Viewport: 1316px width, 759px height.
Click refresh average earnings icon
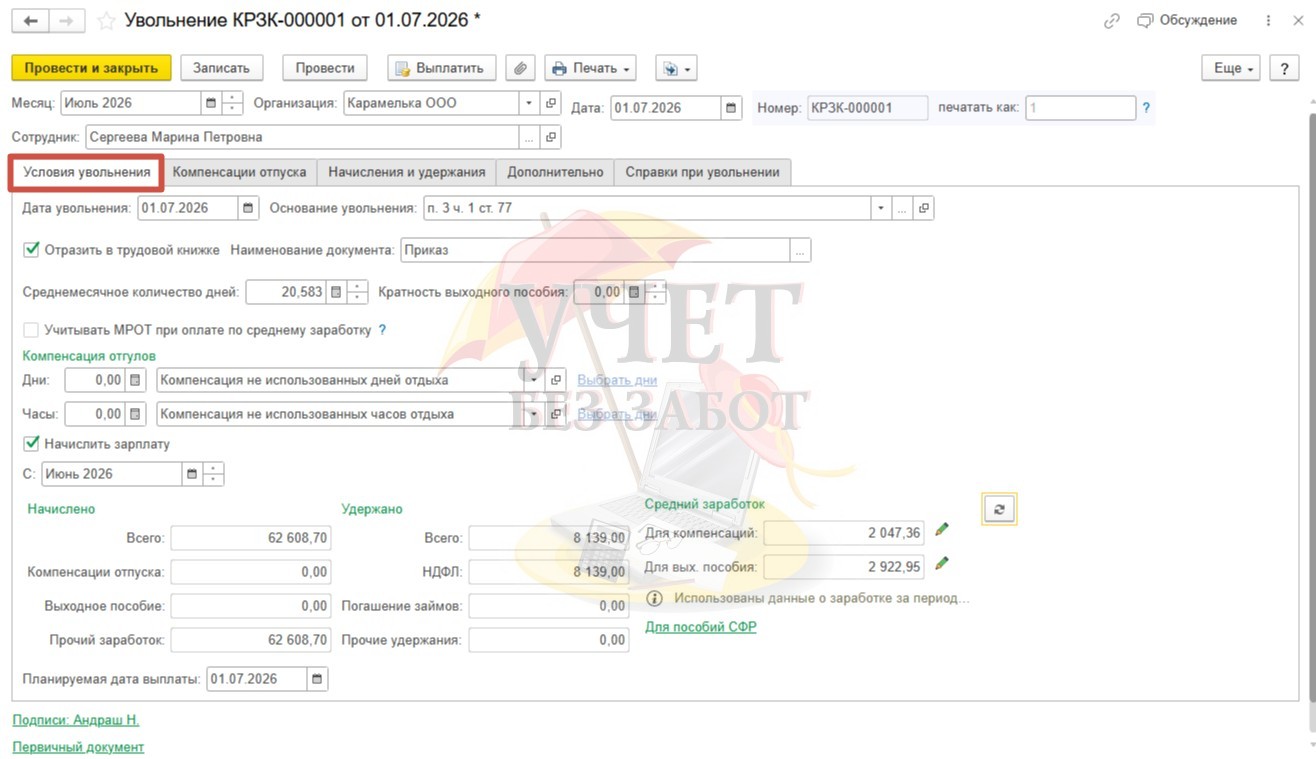coord(999,509)
